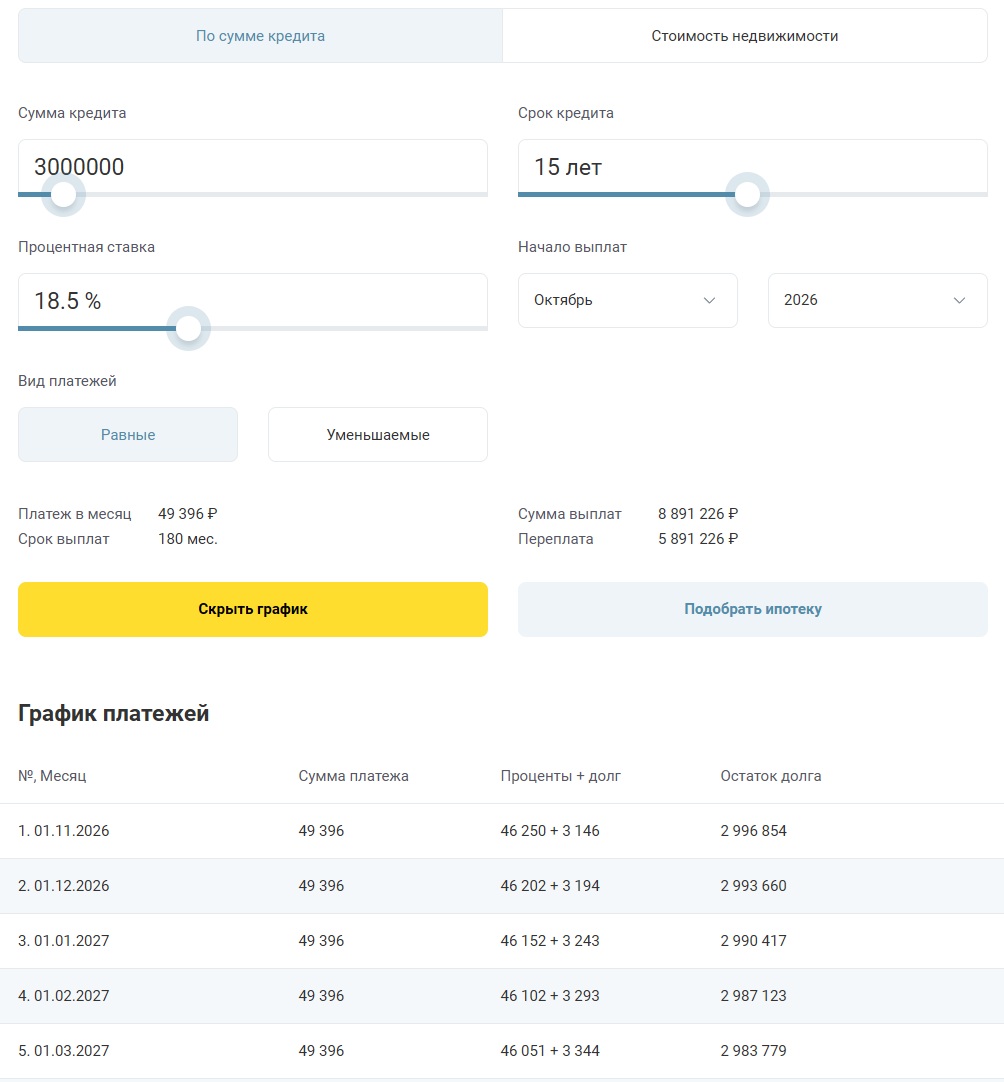Click the 46 051 + 3 344 cell
Viewport: 1004px width, 1082px height.
[550, 1051]
